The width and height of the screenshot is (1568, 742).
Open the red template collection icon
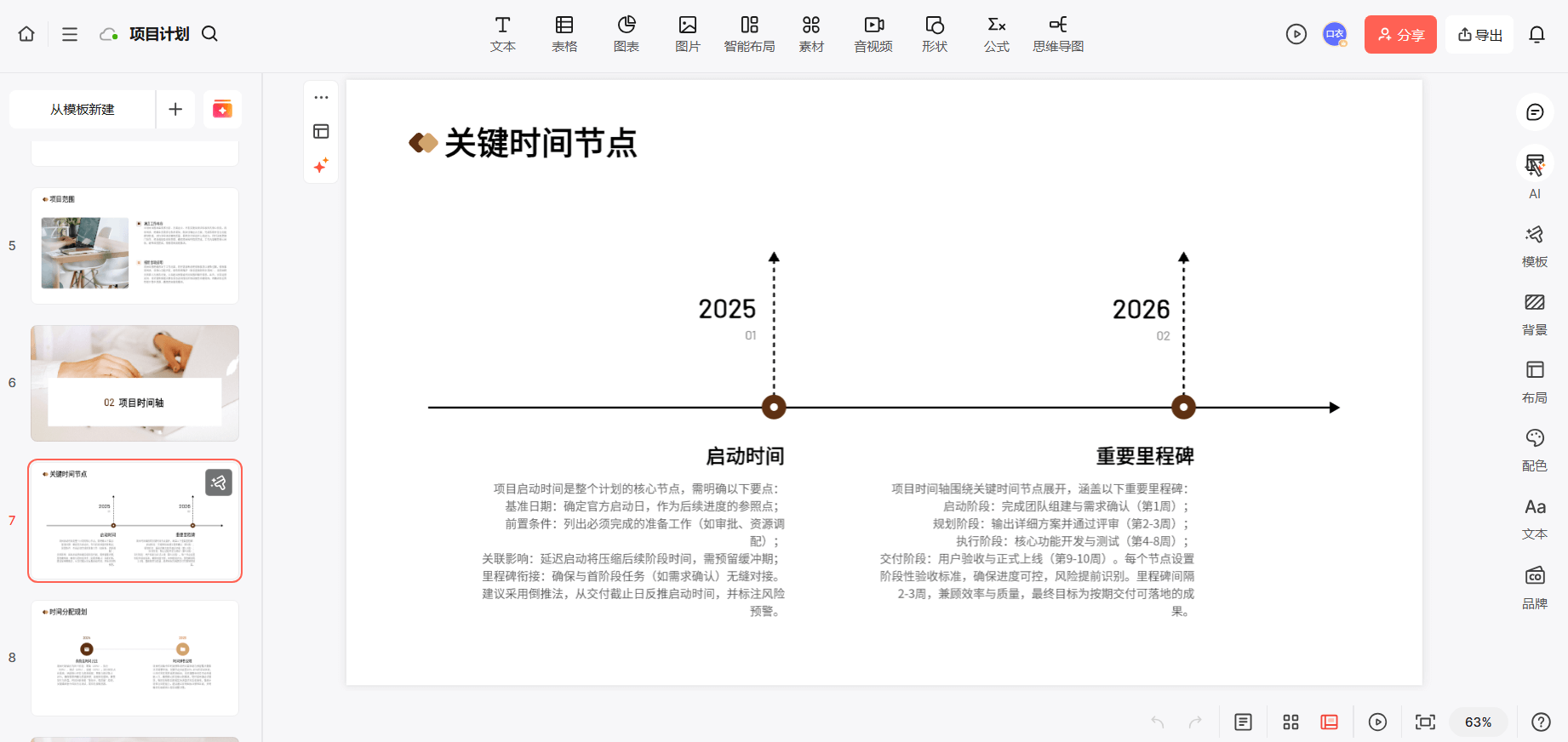pos(222,109)
